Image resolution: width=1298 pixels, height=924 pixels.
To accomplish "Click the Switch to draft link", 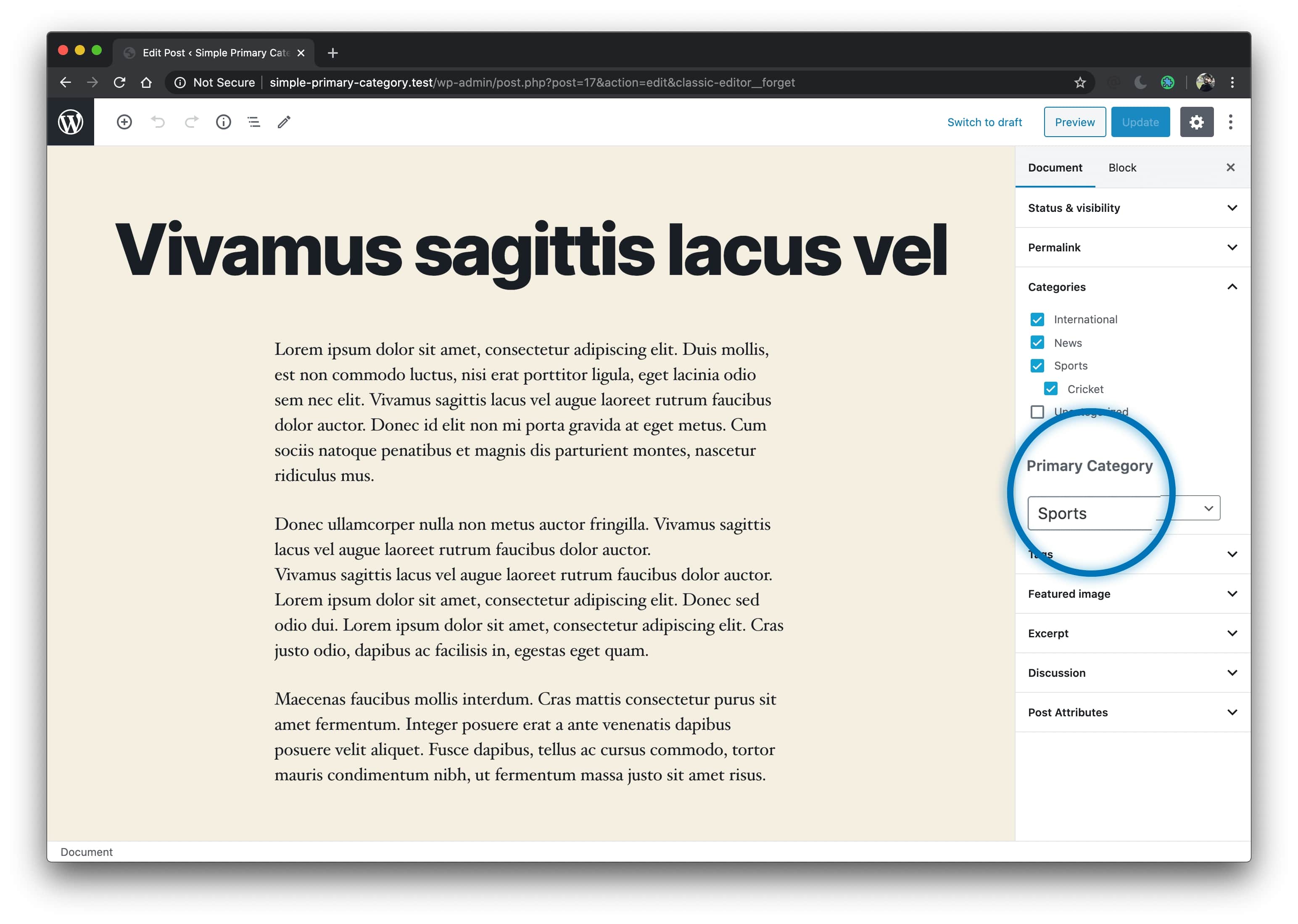I will [x=984, y=122].
